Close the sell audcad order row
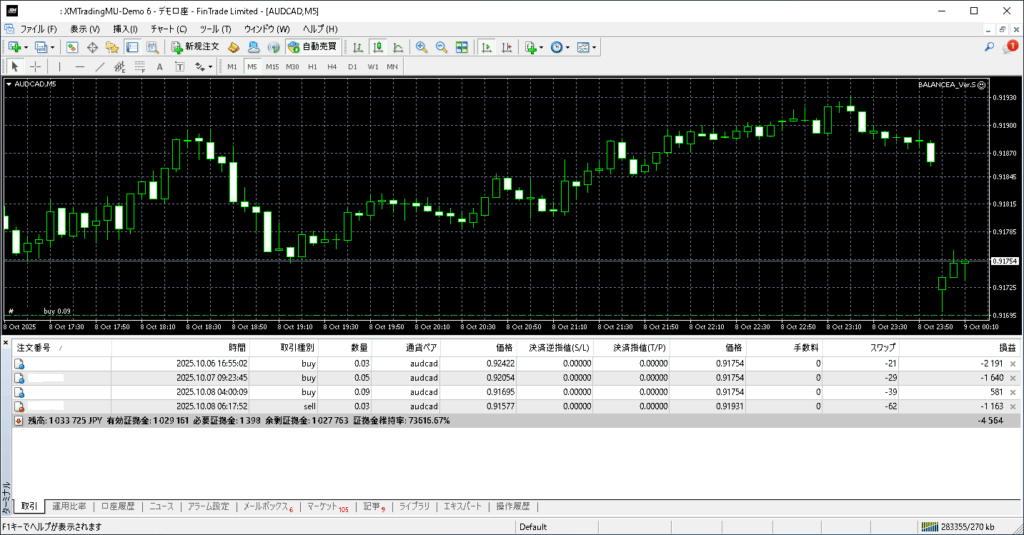This screenshot has width=1024, height=535. [x=1013, y=407]
